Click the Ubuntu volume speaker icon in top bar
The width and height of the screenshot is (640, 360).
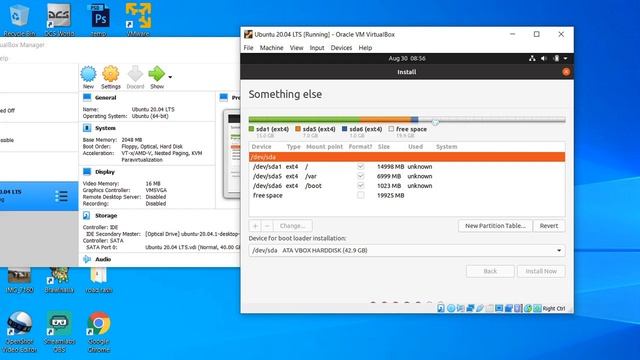point(544,58)
